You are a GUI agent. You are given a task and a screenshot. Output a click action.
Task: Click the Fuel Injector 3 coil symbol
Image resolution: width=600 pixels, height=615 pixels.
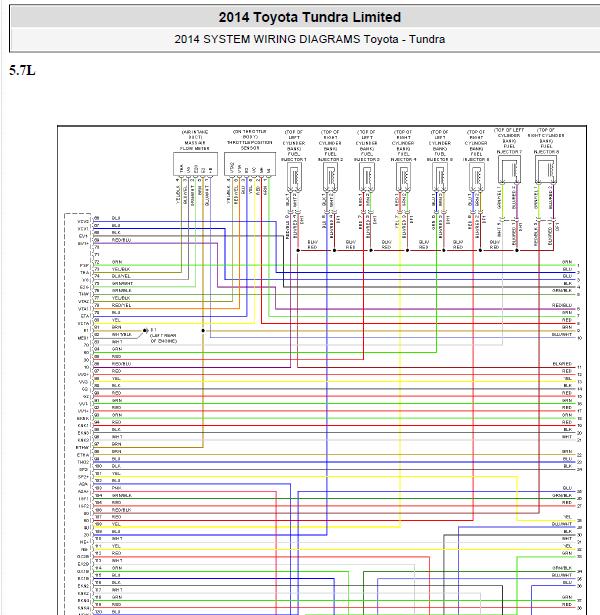point(367,177)
